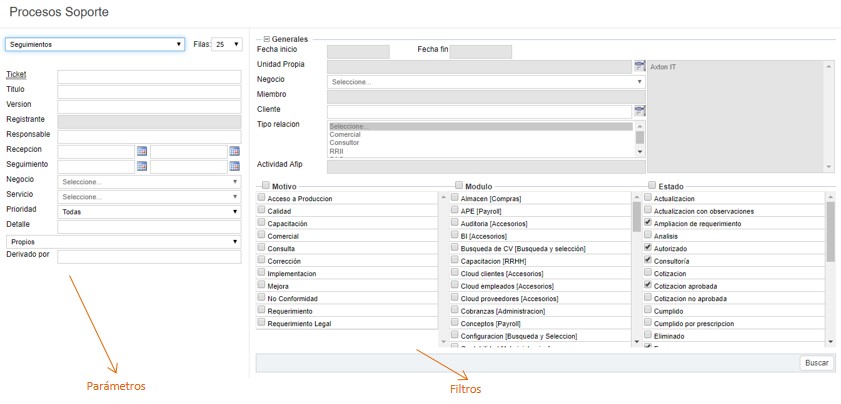Open the second Seguimiento date calendar icon

[234, 166]
